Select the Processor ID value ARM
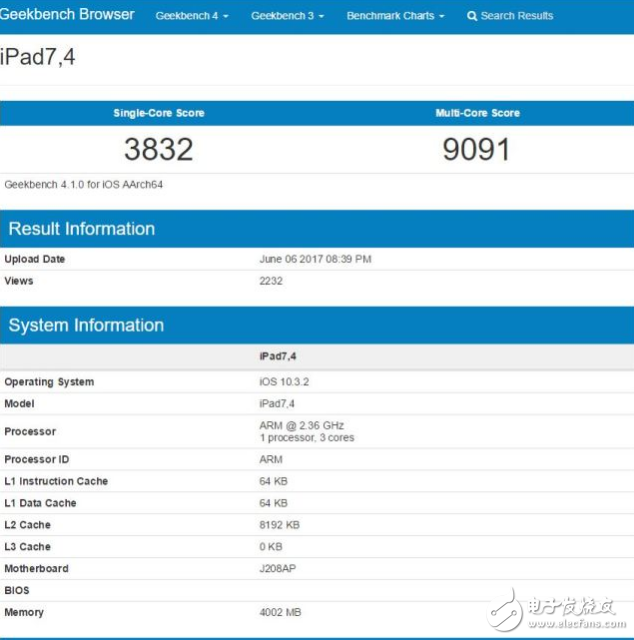The height and width of the screenshot is (640, 634). point(271,459)
